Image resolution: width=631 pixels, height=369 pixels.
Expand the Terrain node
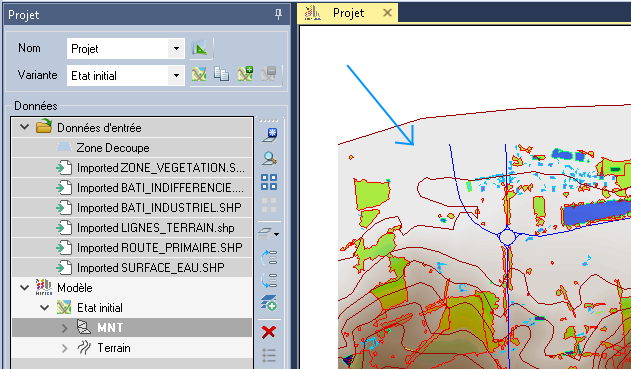tap(64, 348)
